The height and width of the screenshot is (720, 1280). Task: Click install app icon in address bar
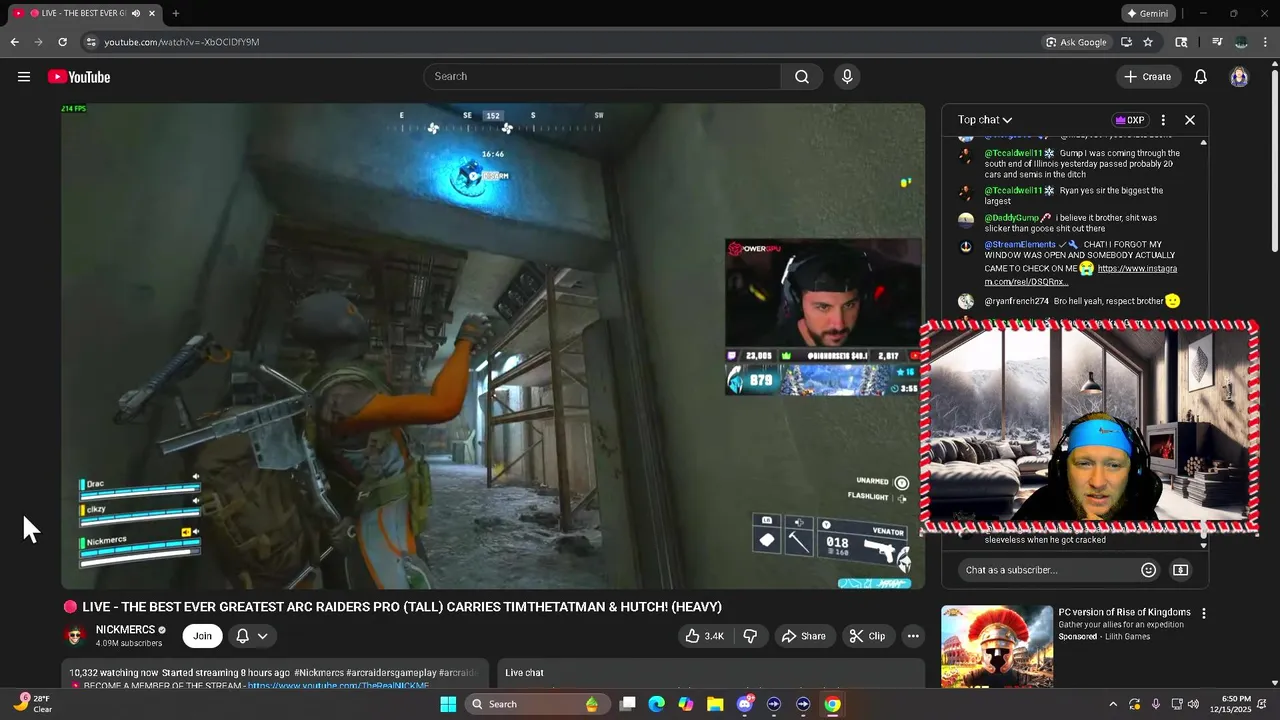pyautogui.click(x=1126, y=42)
